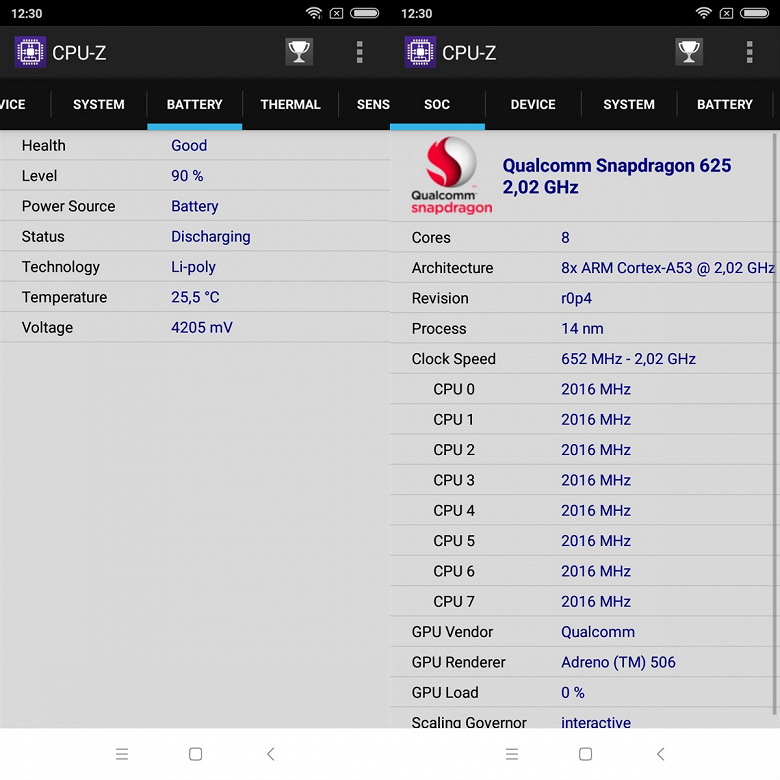Switch to the THERMAL tab
This screenshot has width=780, height=780.
coord(291,104)
